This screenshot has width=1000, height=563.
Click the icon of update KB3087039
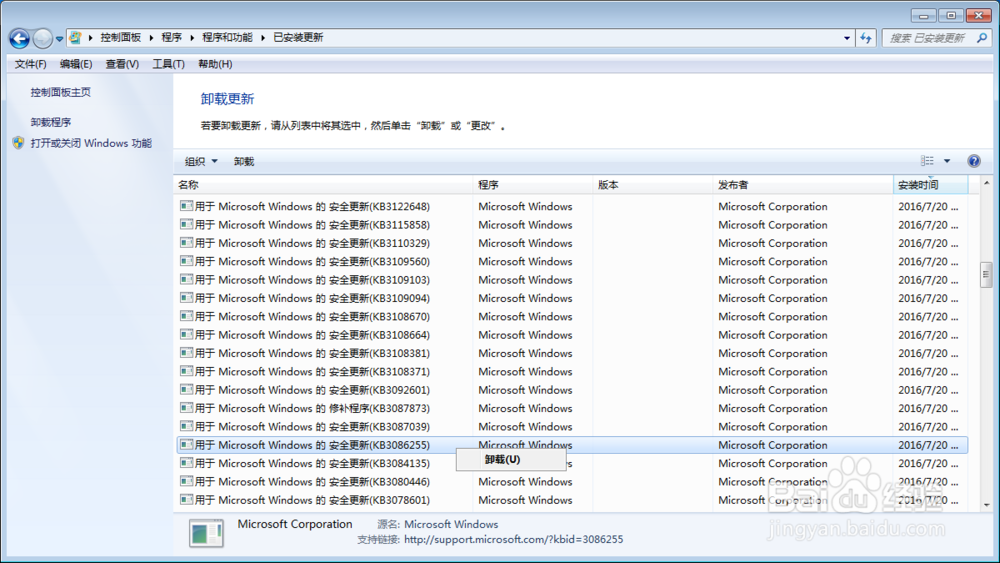186,426
